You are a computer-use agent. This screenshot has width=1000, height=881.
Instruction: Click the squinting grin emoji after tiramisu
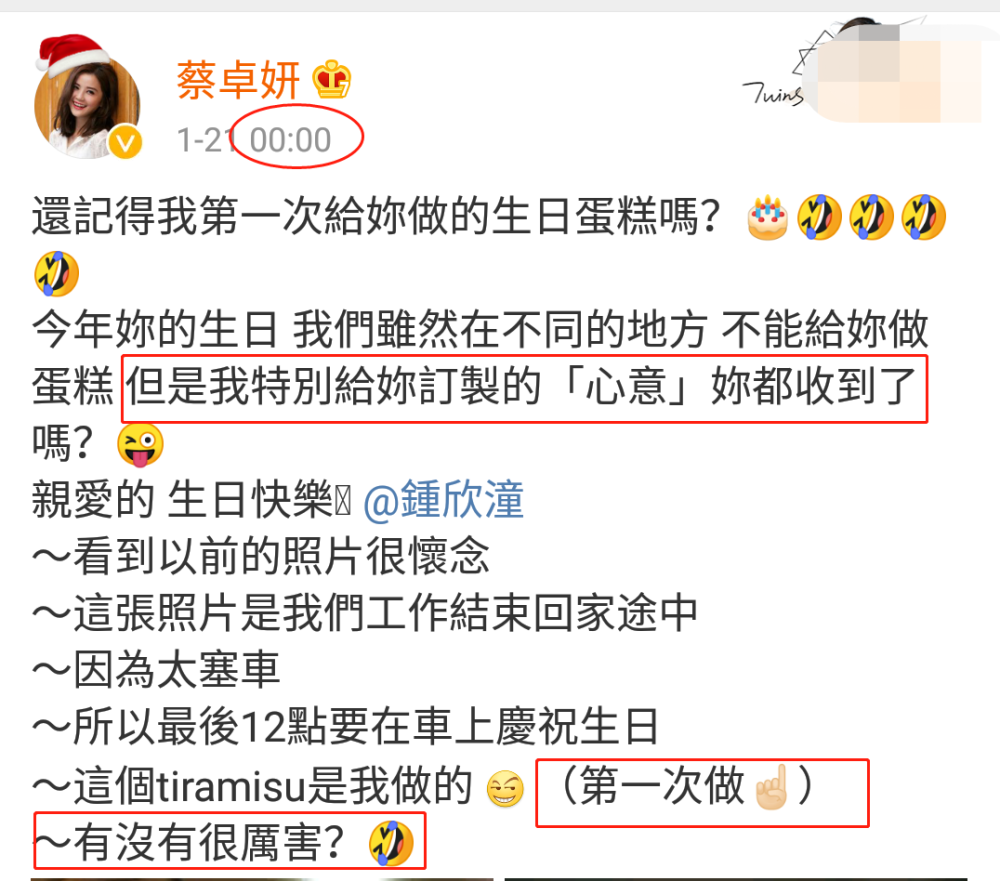505,788
